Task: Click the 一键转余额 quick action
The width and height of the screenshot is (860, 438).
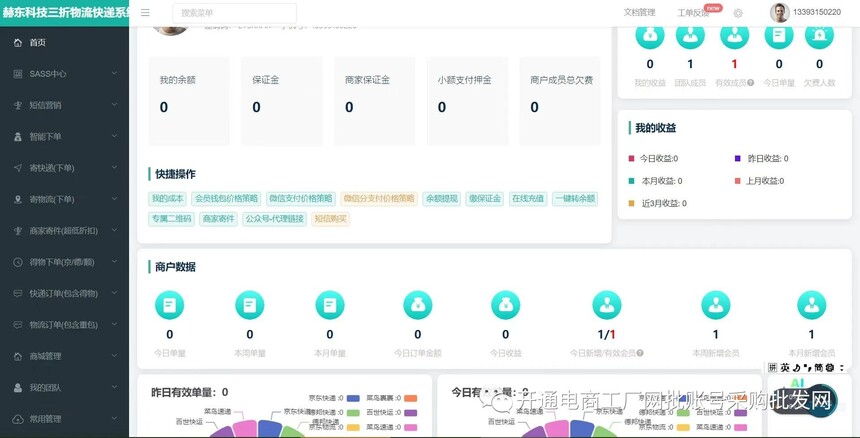Action: (x=575, y=198)
